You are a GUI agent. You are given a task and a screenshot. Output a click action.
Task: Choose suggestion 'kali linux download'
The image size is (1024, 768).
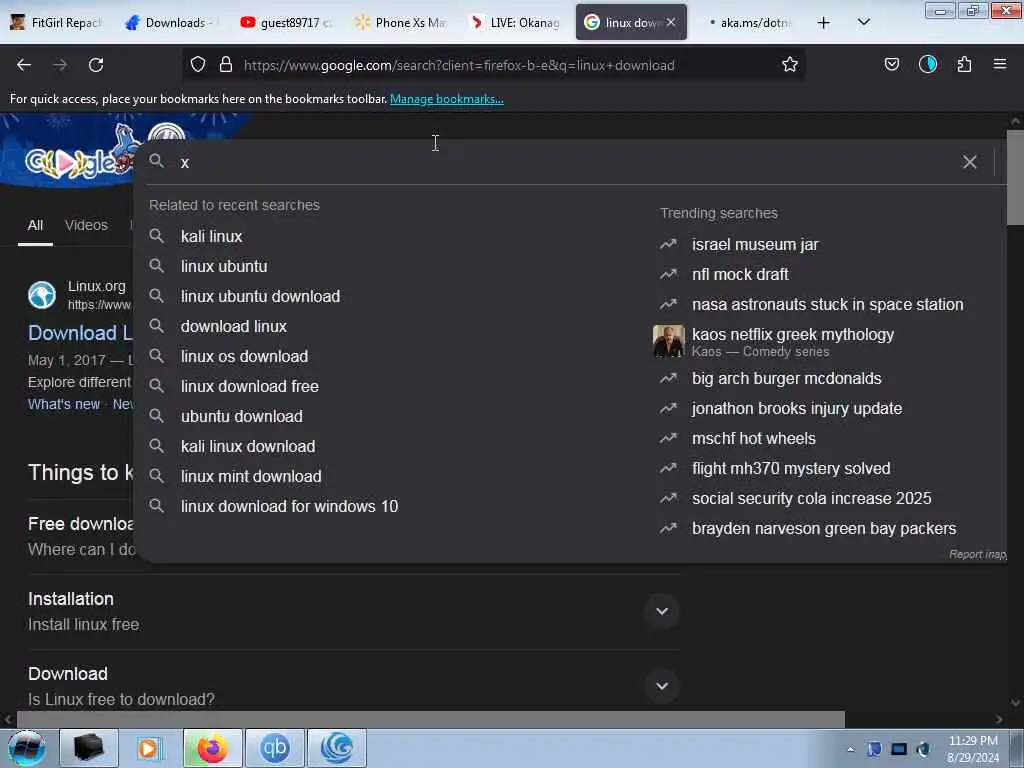tap(248, 447)
